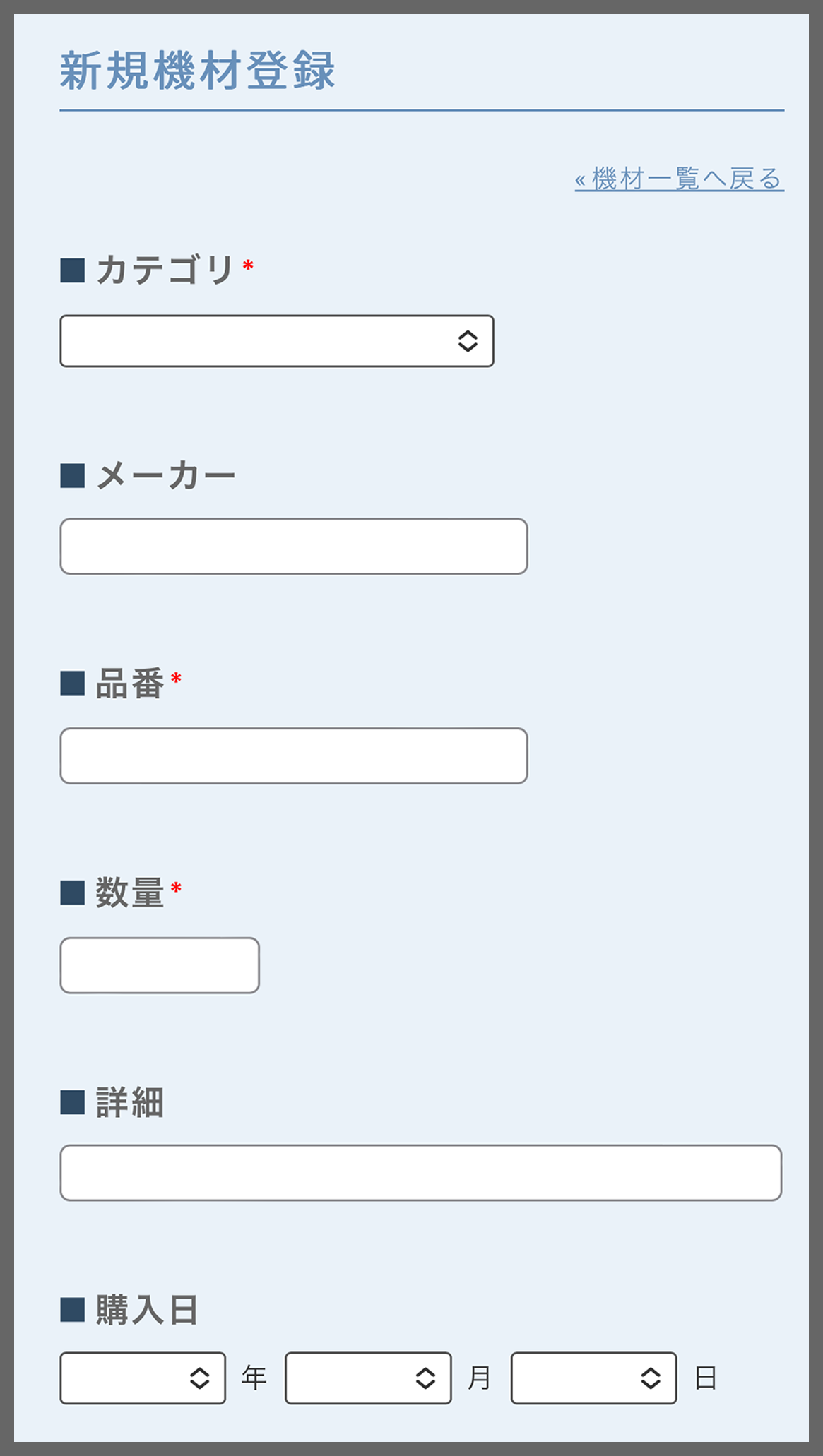Viewport: 823px width, 1456px height.
Task: Follow the 機材一覧へ戻る link
Action: coord(678,181)
